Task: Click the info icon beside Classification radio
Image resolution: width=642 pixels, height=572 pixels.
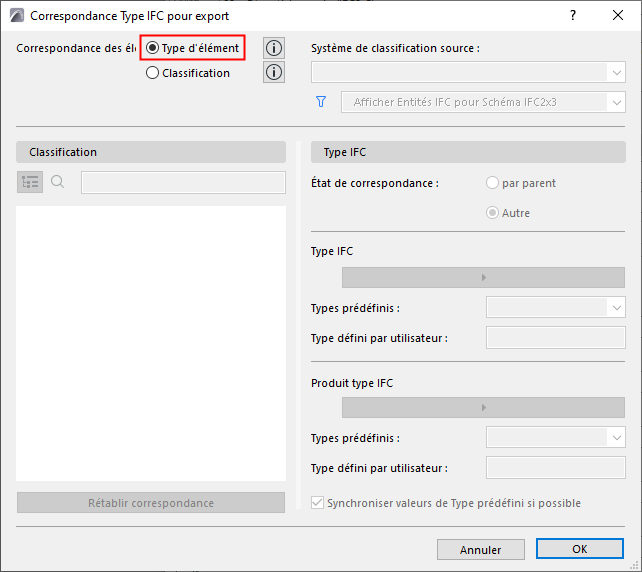Action: [274, 72]
